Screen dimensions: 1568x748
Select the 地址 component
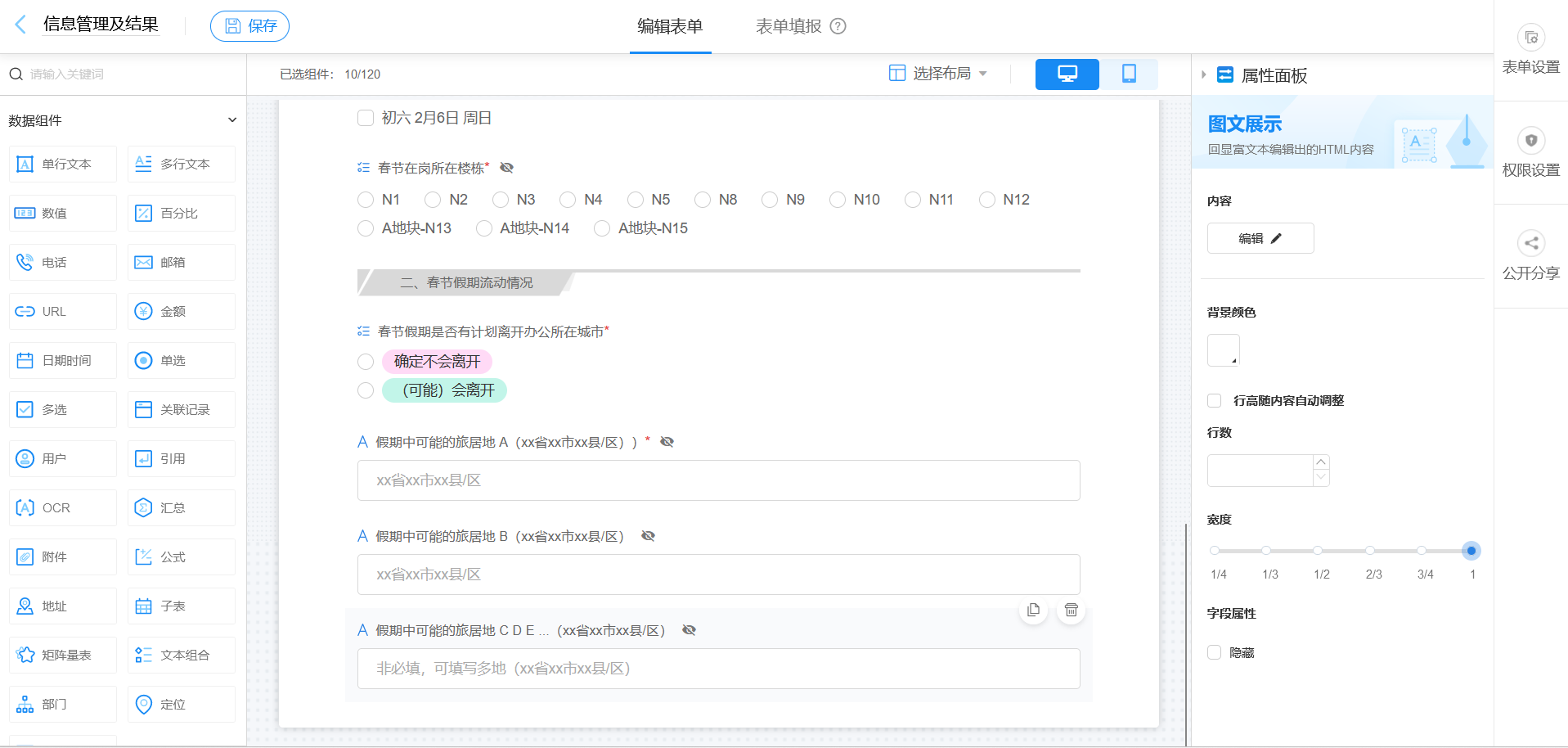(62, 606)
